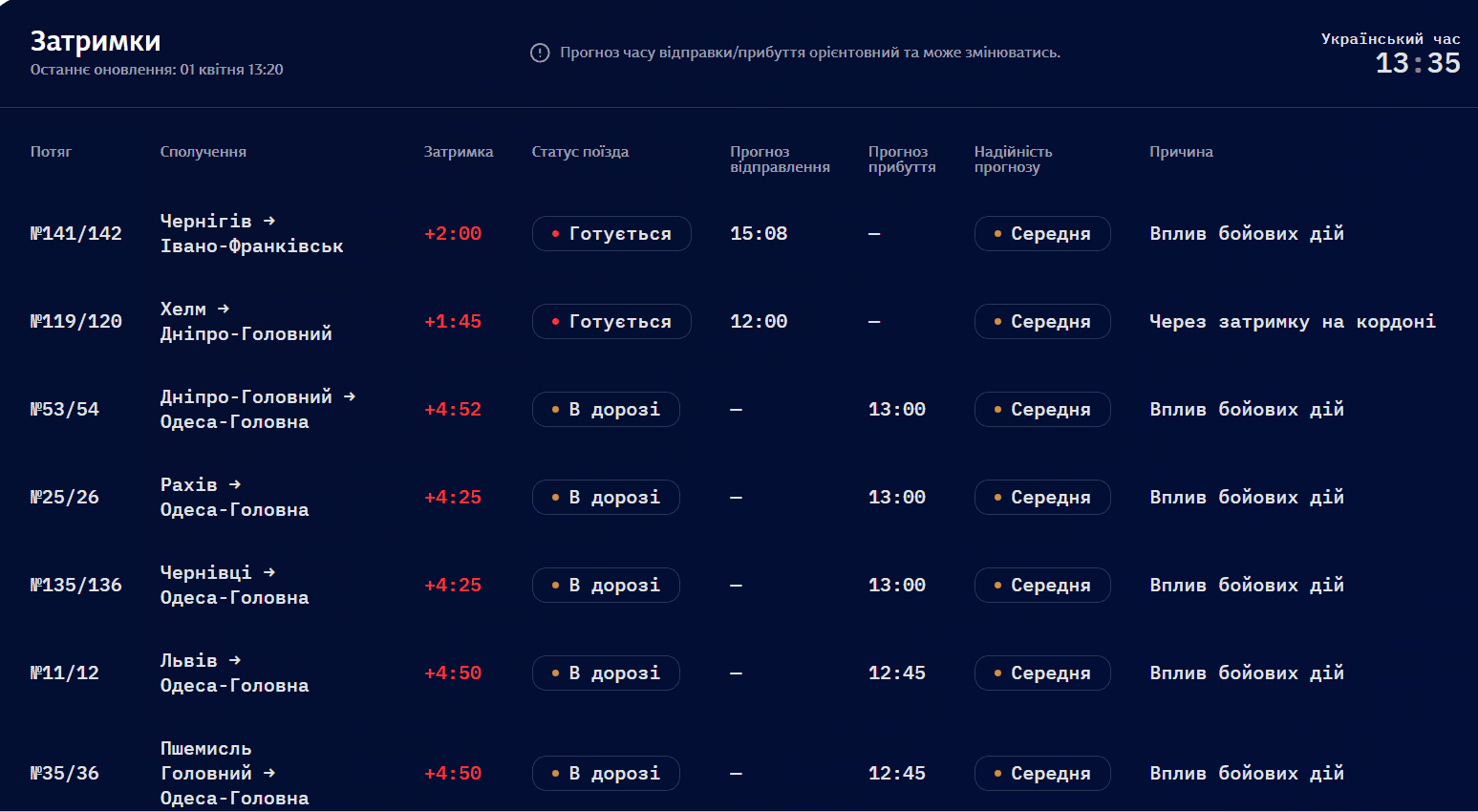The height and width of the screenshot is (812, 1478).
Task: Click the Готується status badge for train 141/142
Action: coord(610,234)
